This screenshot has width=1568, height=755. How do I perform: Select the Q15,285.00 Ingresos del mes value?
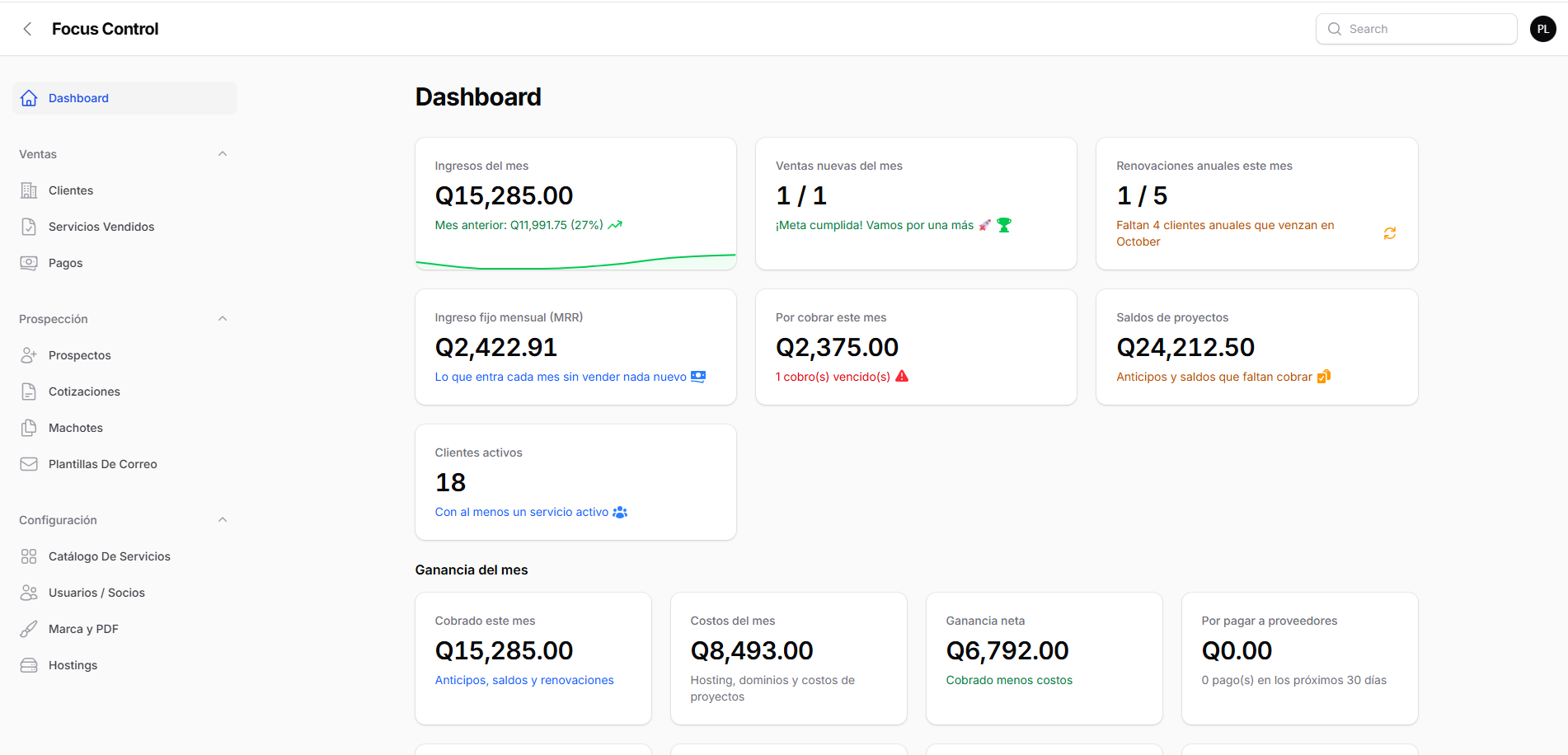(x=504, y=195)
